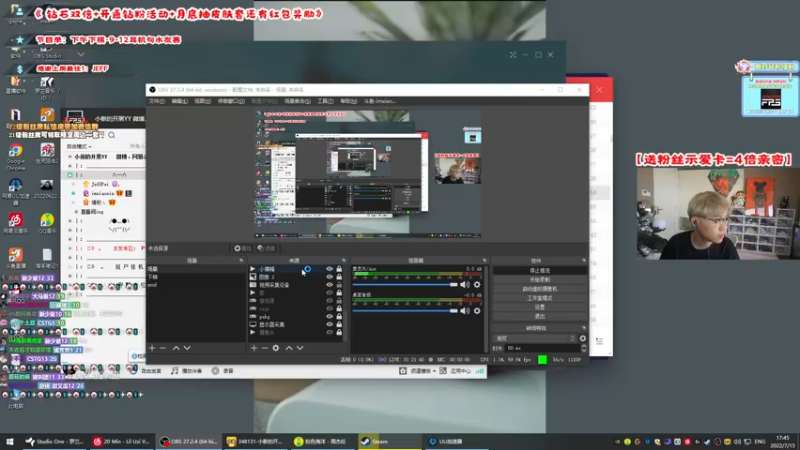Click the OBS preview canvas thumbnail
This screenshot has width=800, height=450.
pyautogui.click(x=367, y=174)
